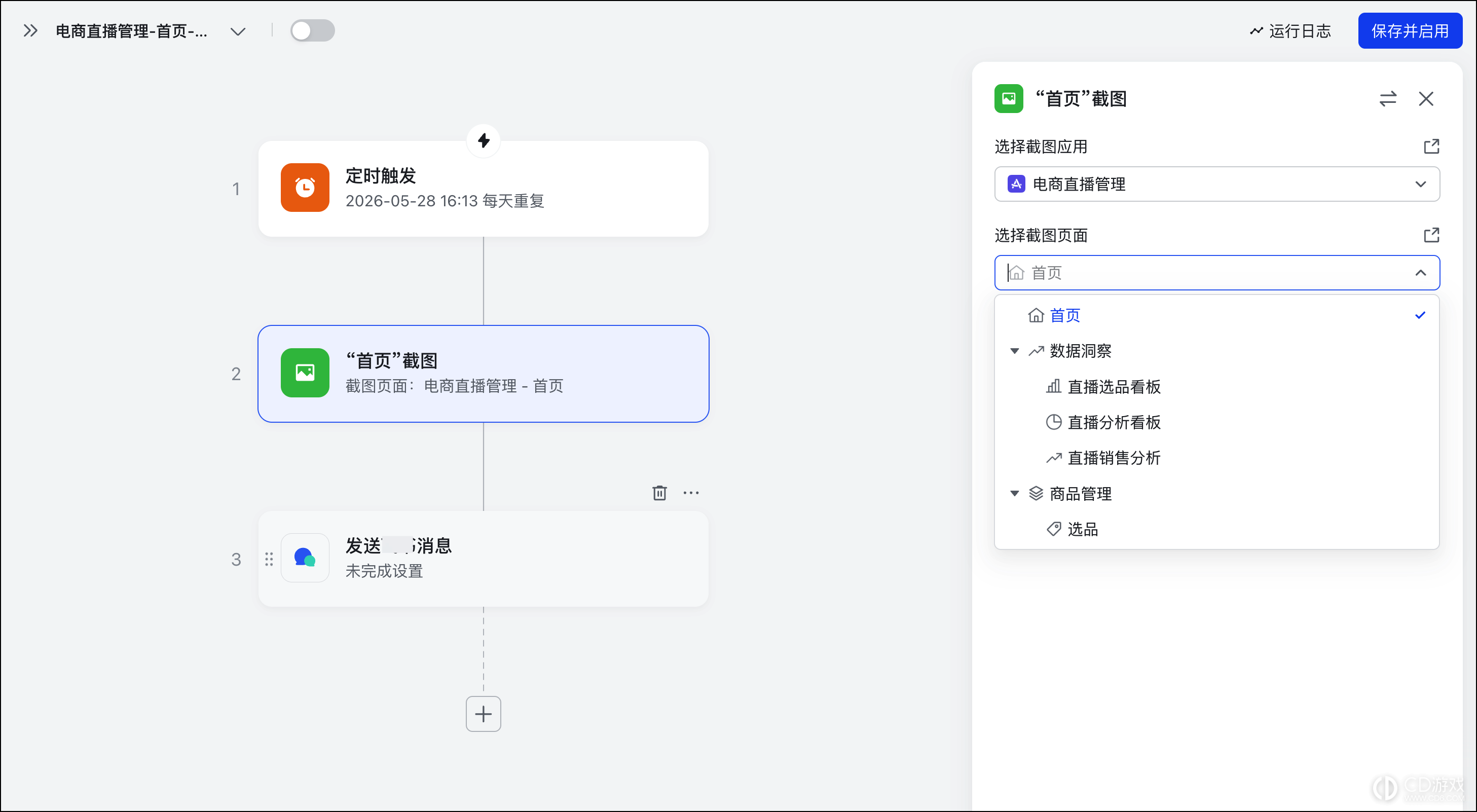Add a new step with plus button
1477x812 pixels.
pyautogui.click(x=484, y=714)
